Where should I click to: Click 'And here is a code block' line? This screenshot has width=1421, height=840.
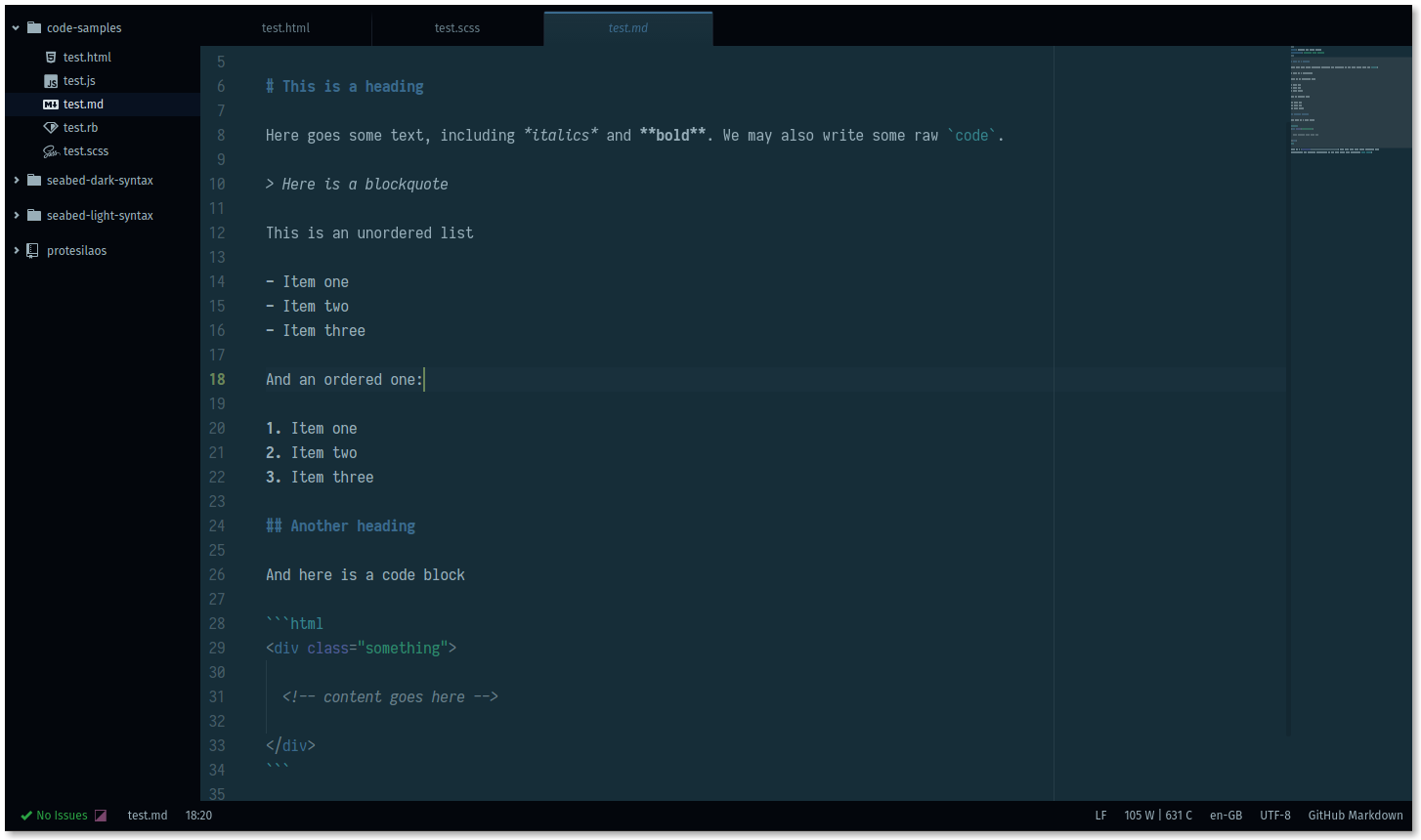(x=366, y=575)
